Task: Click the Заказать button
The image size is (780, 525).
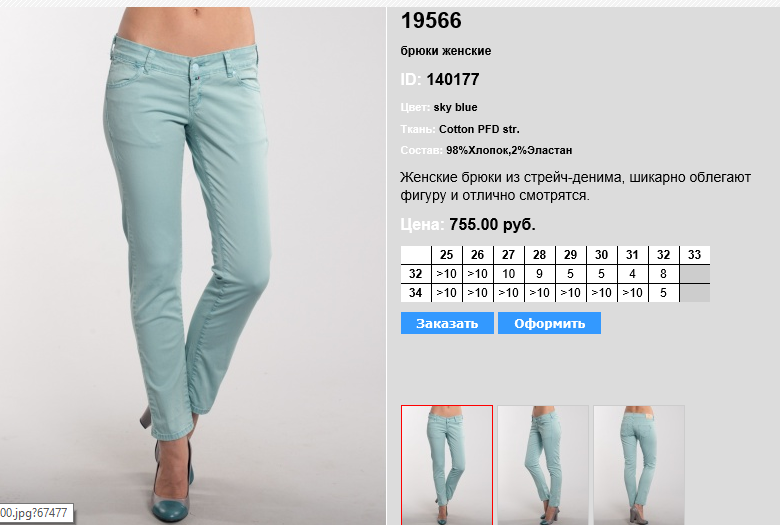Action: click(x=447, y=323)
